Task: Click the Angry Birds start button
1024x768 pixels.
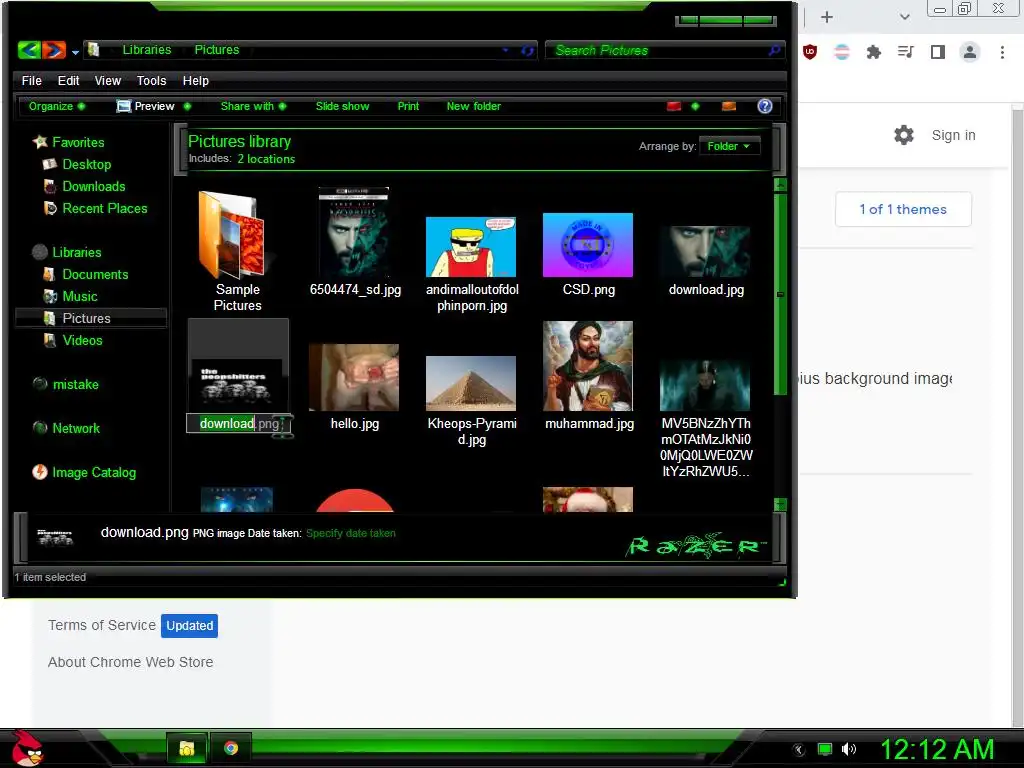Action: tap(27, 748)
